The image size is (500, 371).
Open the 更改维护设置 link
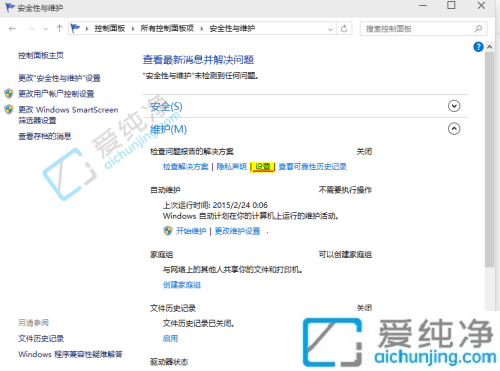coord(237,231)
